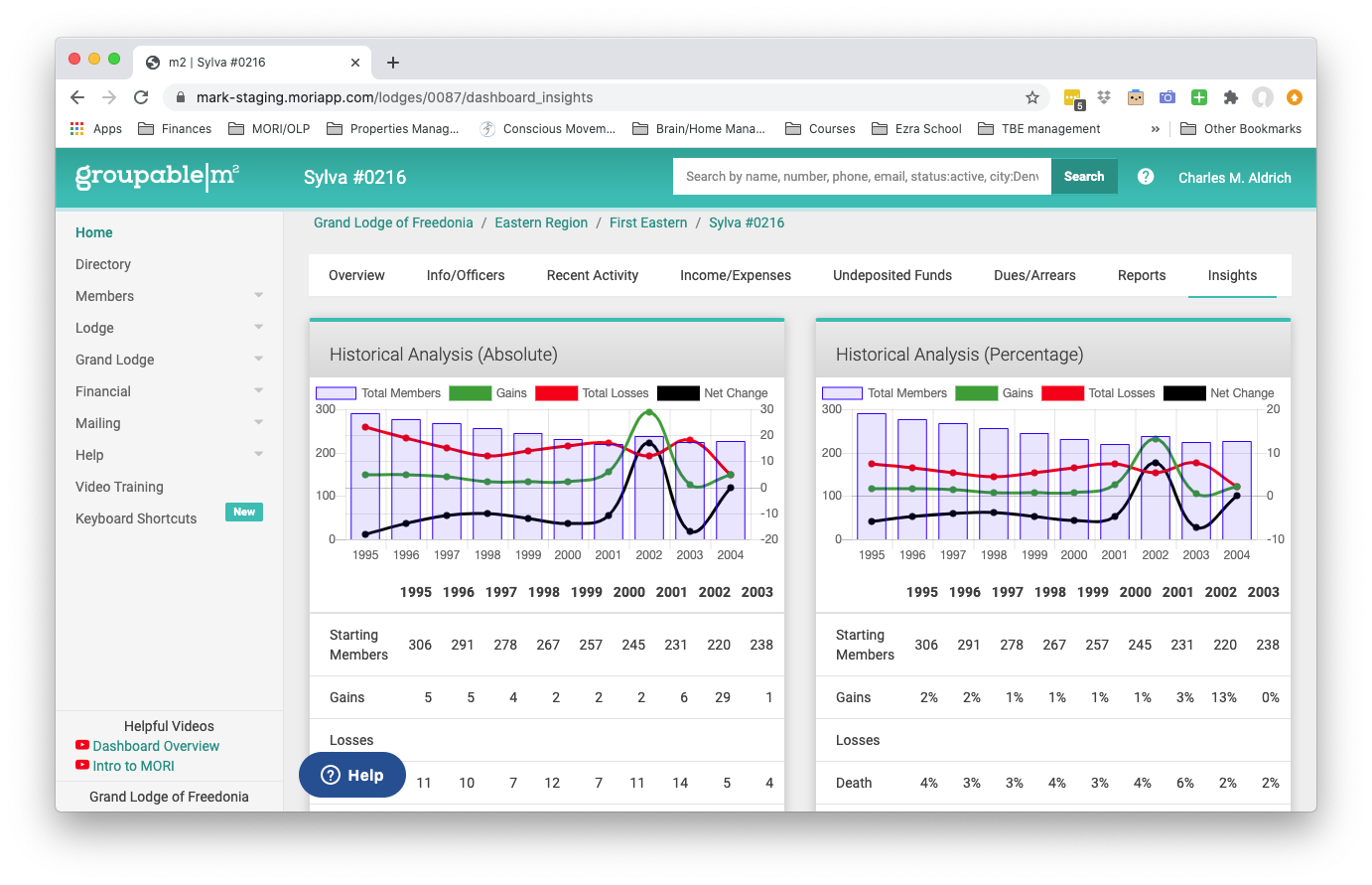Toggle Gains legend in Percentage chart
The image size is (1372, 885).
[x=994, y=393]
